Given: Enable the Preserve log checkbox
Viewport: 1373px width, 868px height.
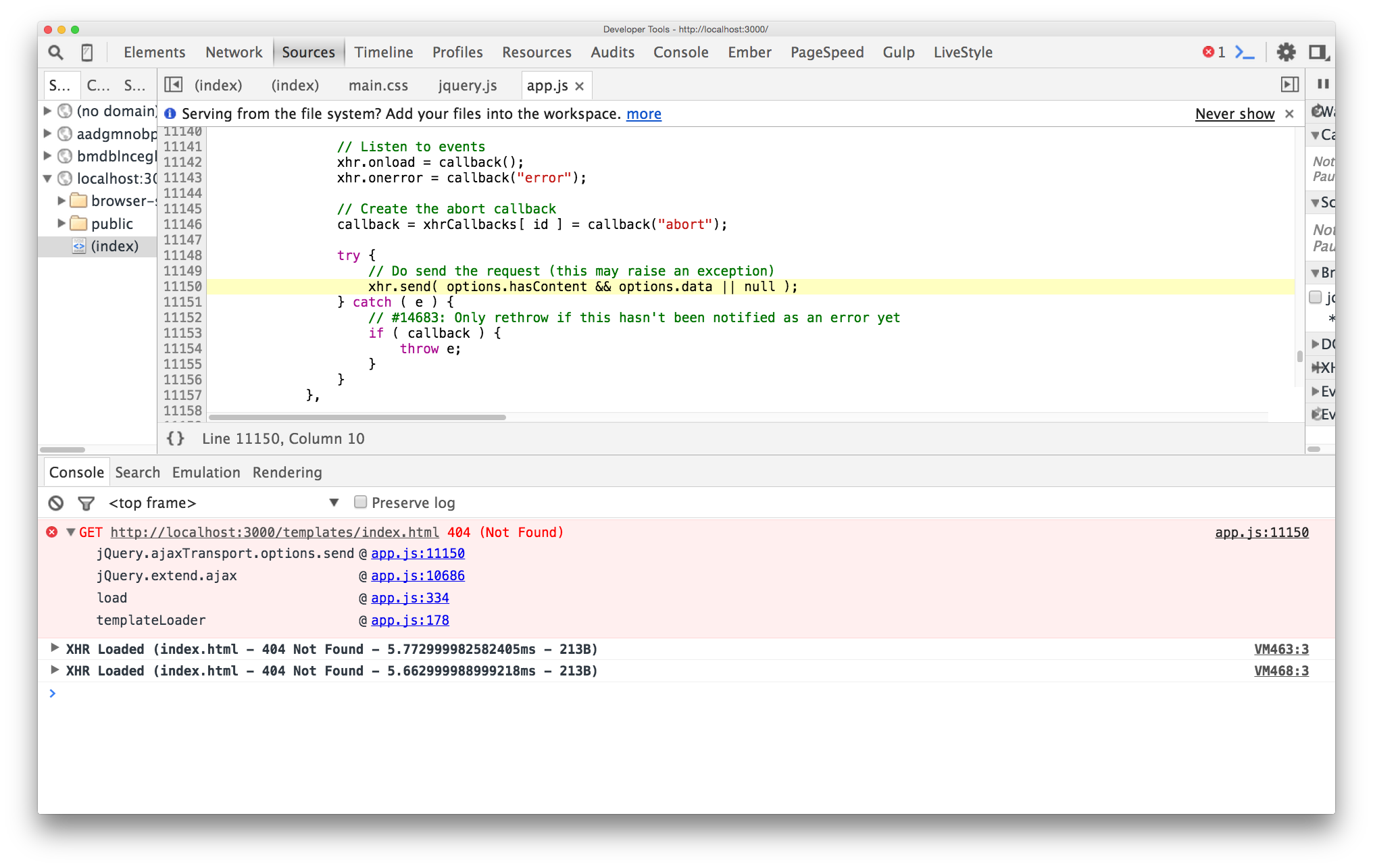Looking at the screenshot, I should coord(361,502).
